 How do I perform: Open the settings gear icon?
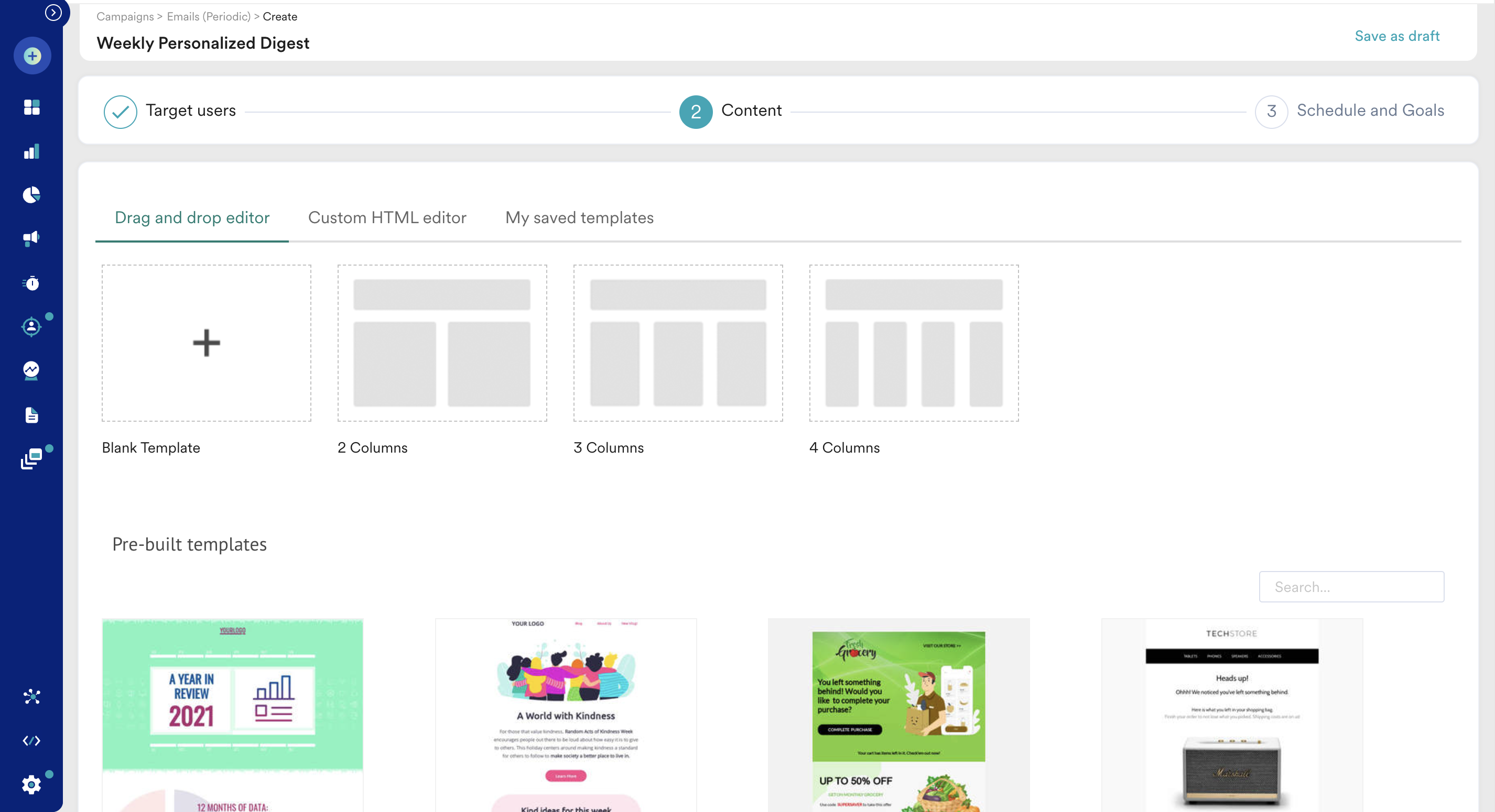click(x=31, y=785)
